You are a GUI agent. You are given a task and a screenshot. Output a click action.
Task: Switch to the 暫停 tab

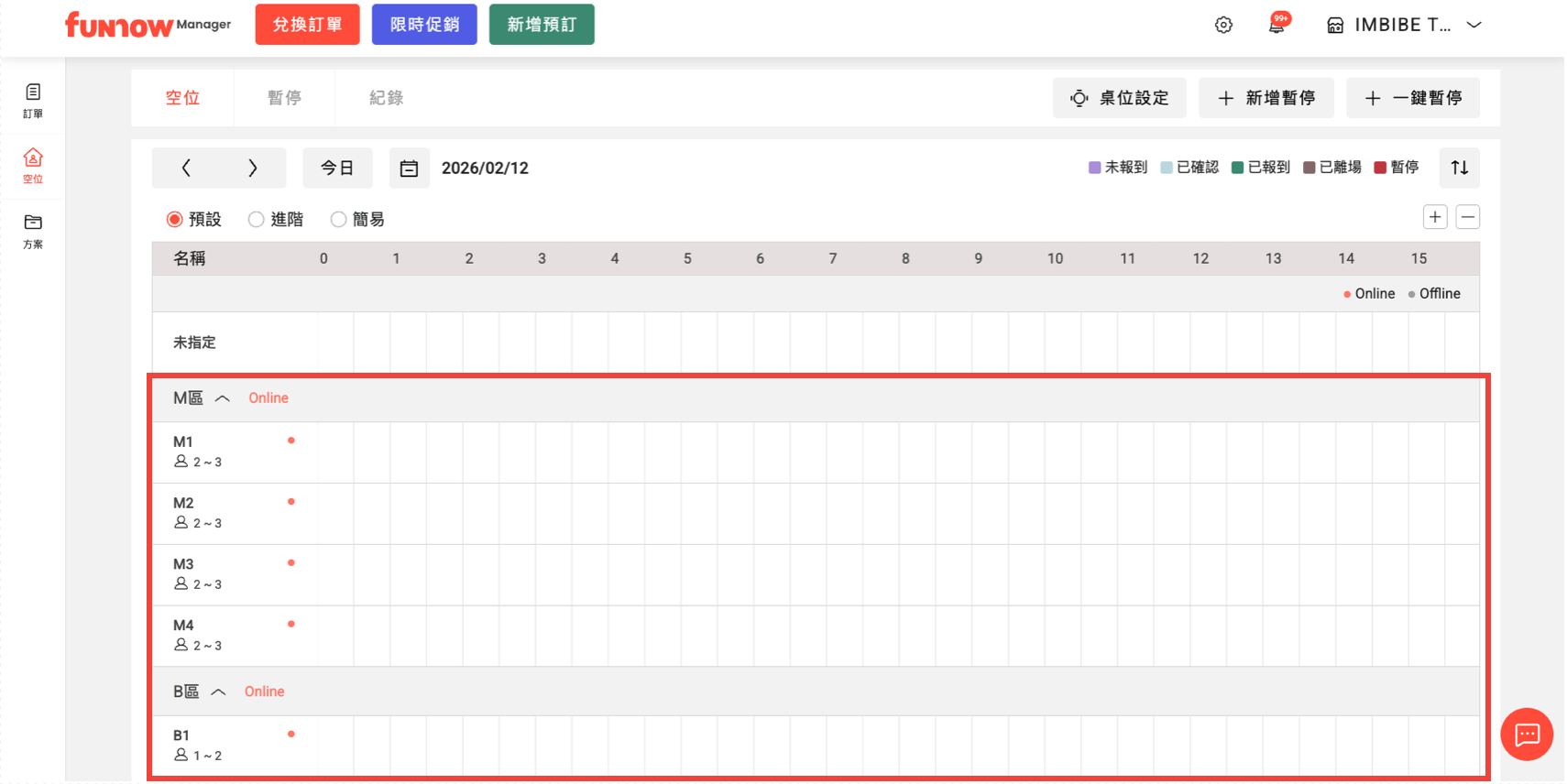point(284,98)
